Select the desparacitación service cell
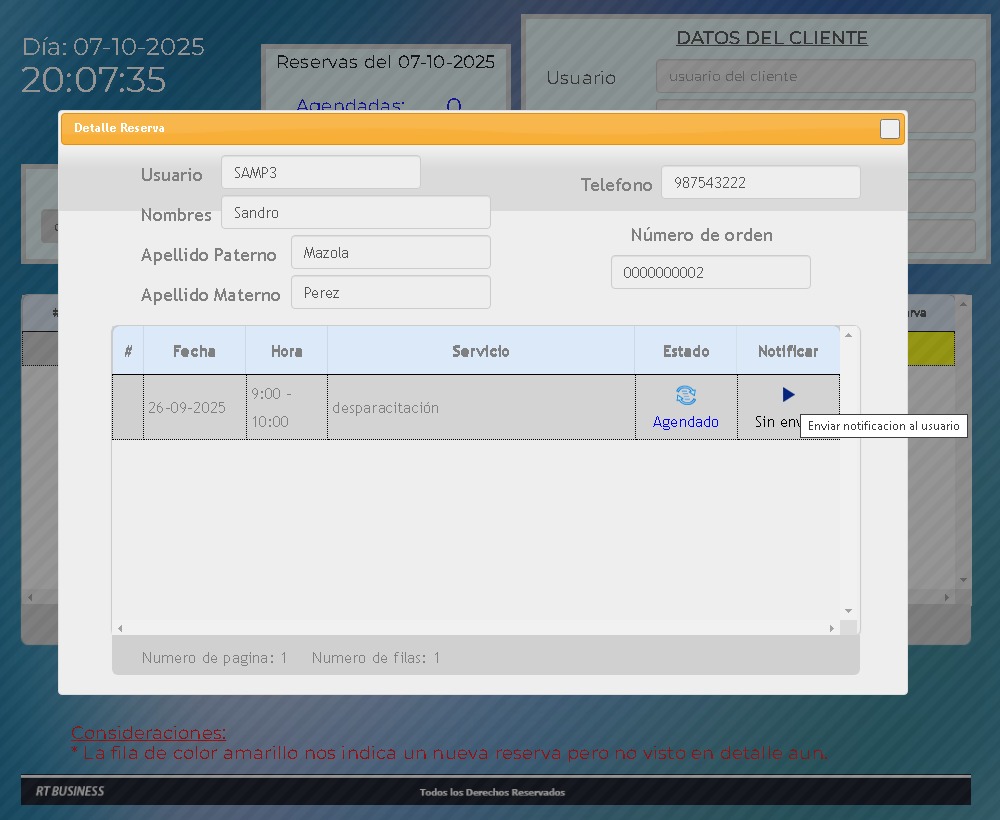 point(480,408)
